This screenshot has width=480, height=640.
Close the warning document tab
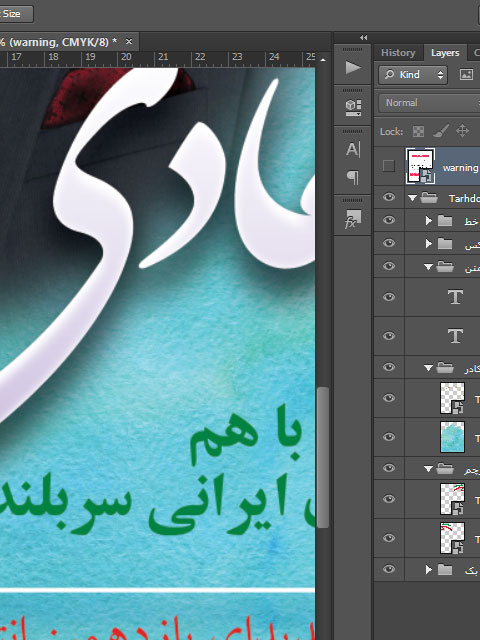coord(129,42)
